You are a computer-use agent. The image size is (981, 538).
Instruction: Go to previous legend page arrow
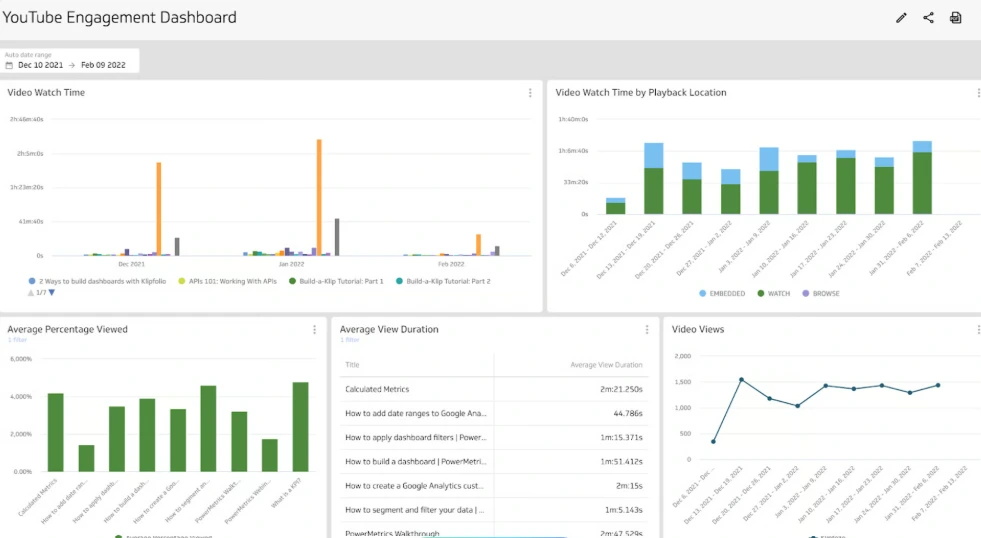31,293
